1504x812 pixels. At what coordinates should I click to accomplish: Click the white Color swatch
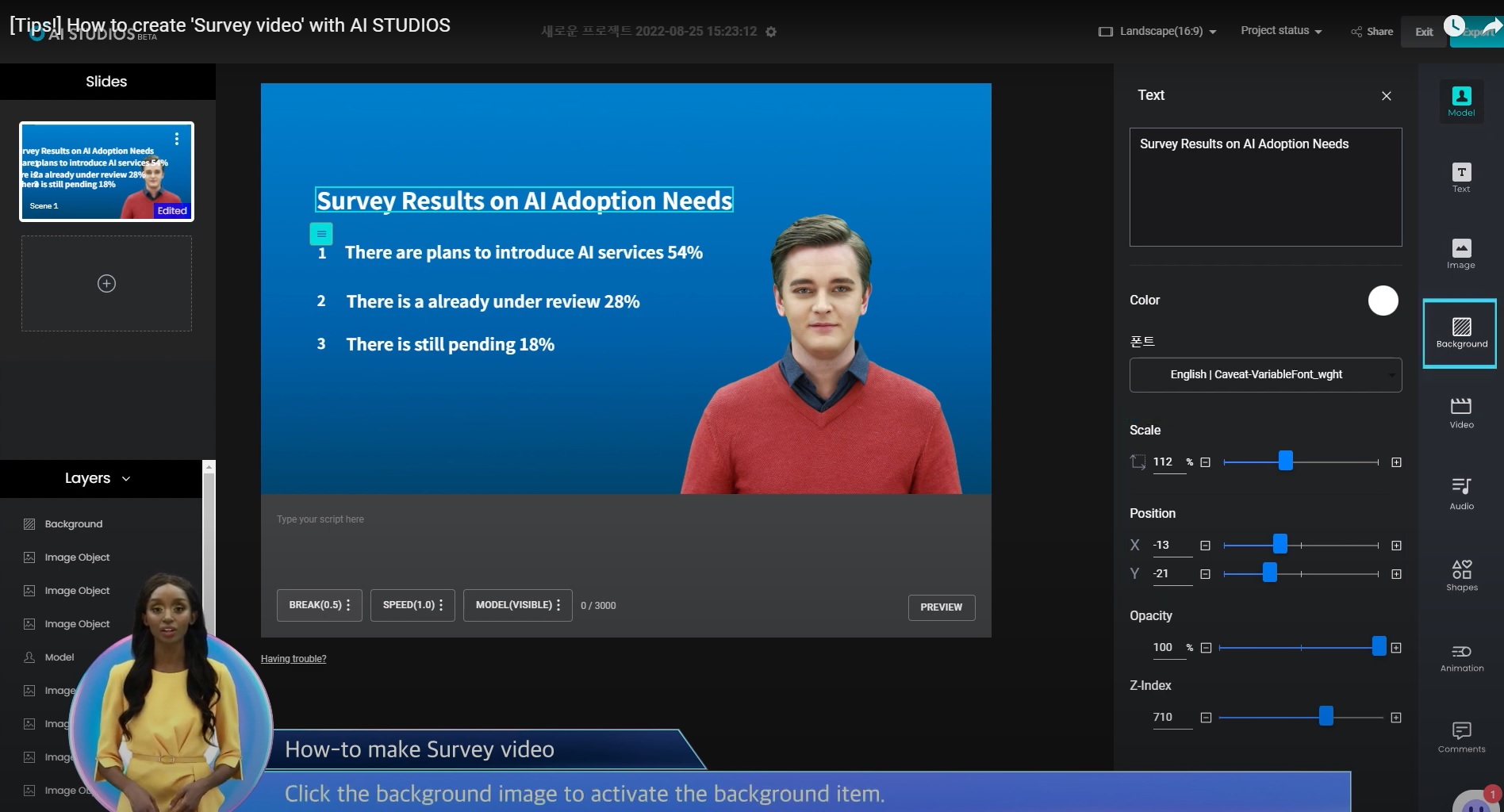pos(1383,301)
